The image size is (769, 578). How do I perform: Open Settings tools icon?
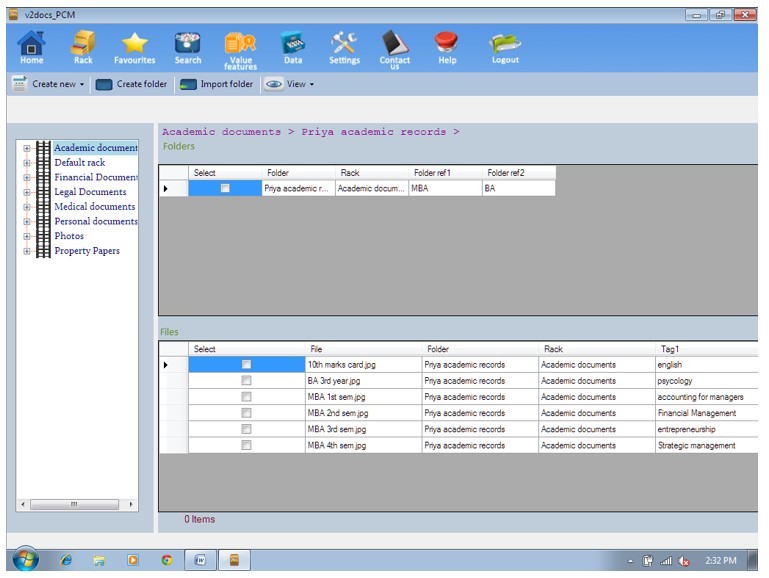click(344, 44)
